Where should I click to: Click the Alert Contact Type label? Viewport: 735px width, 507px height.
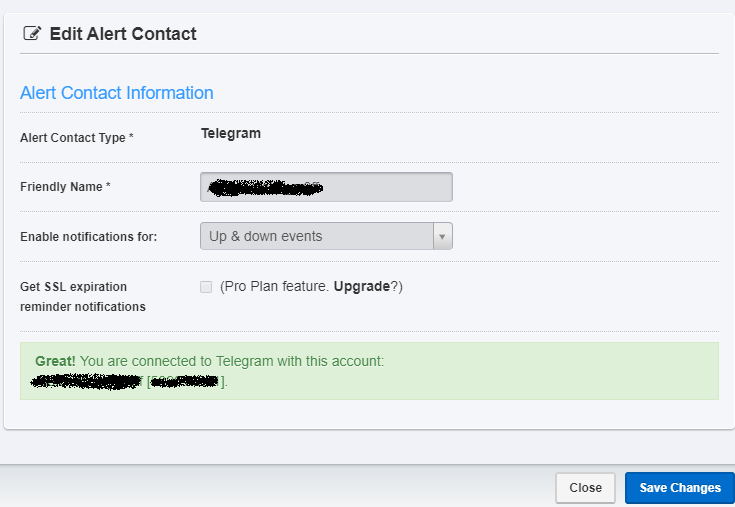coord(76,138)
